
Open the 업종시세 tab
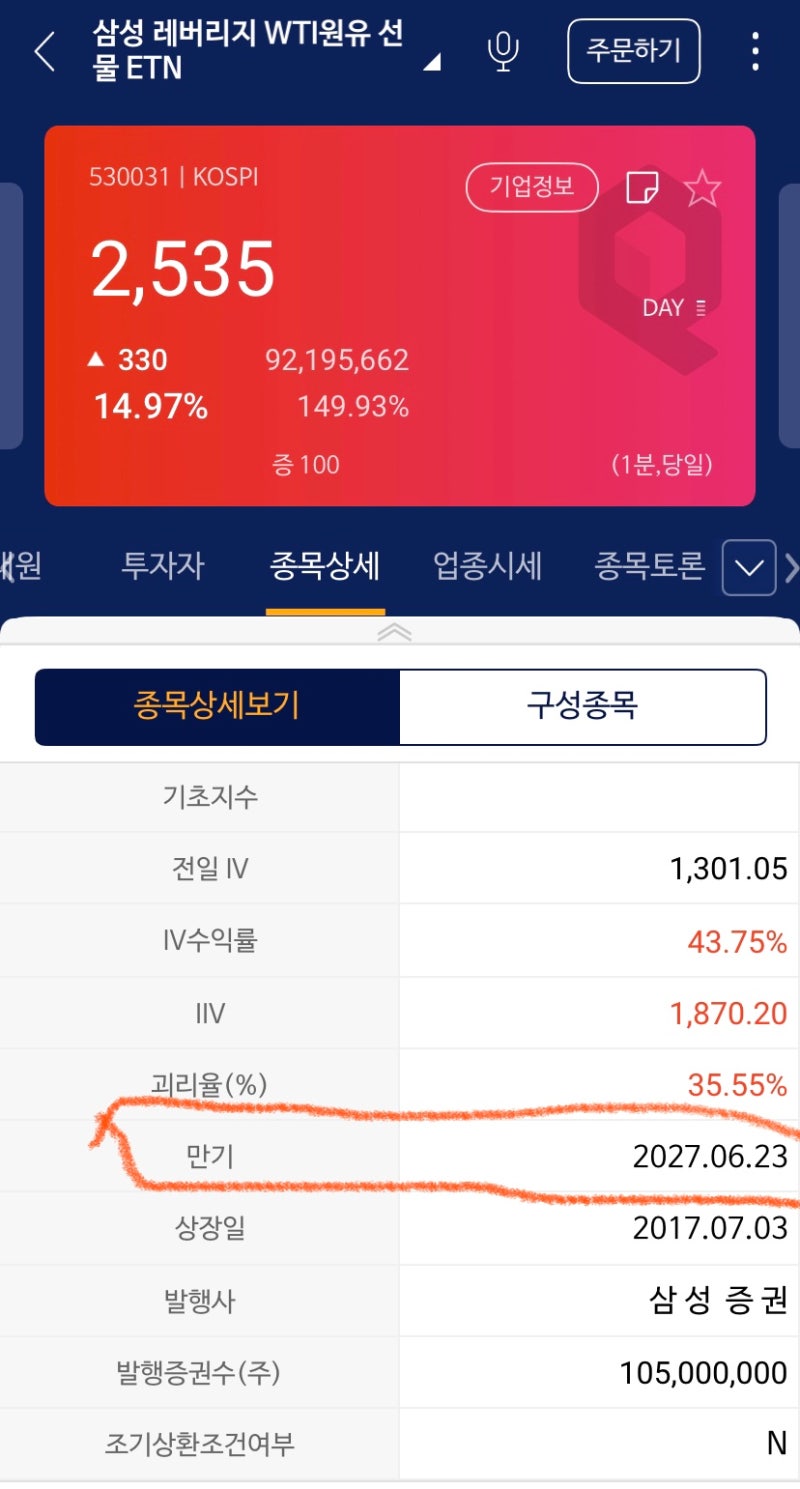point(486,566)
